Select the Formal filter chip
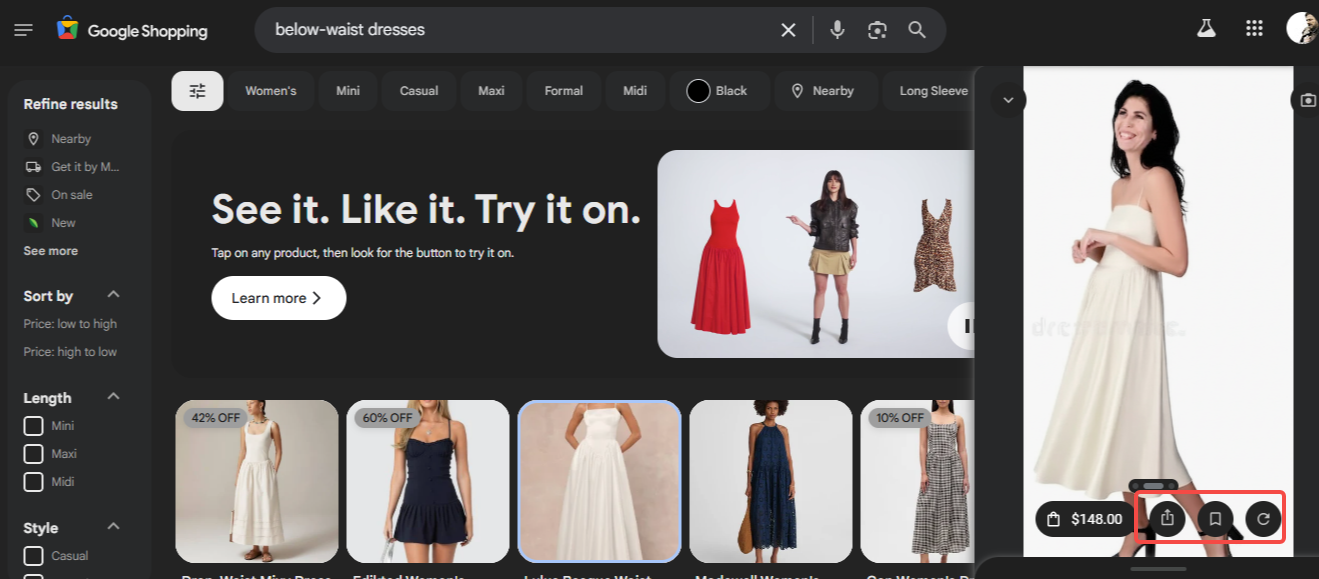The height and width of the screenshot is (579, 1319). (x=563, y=90)
